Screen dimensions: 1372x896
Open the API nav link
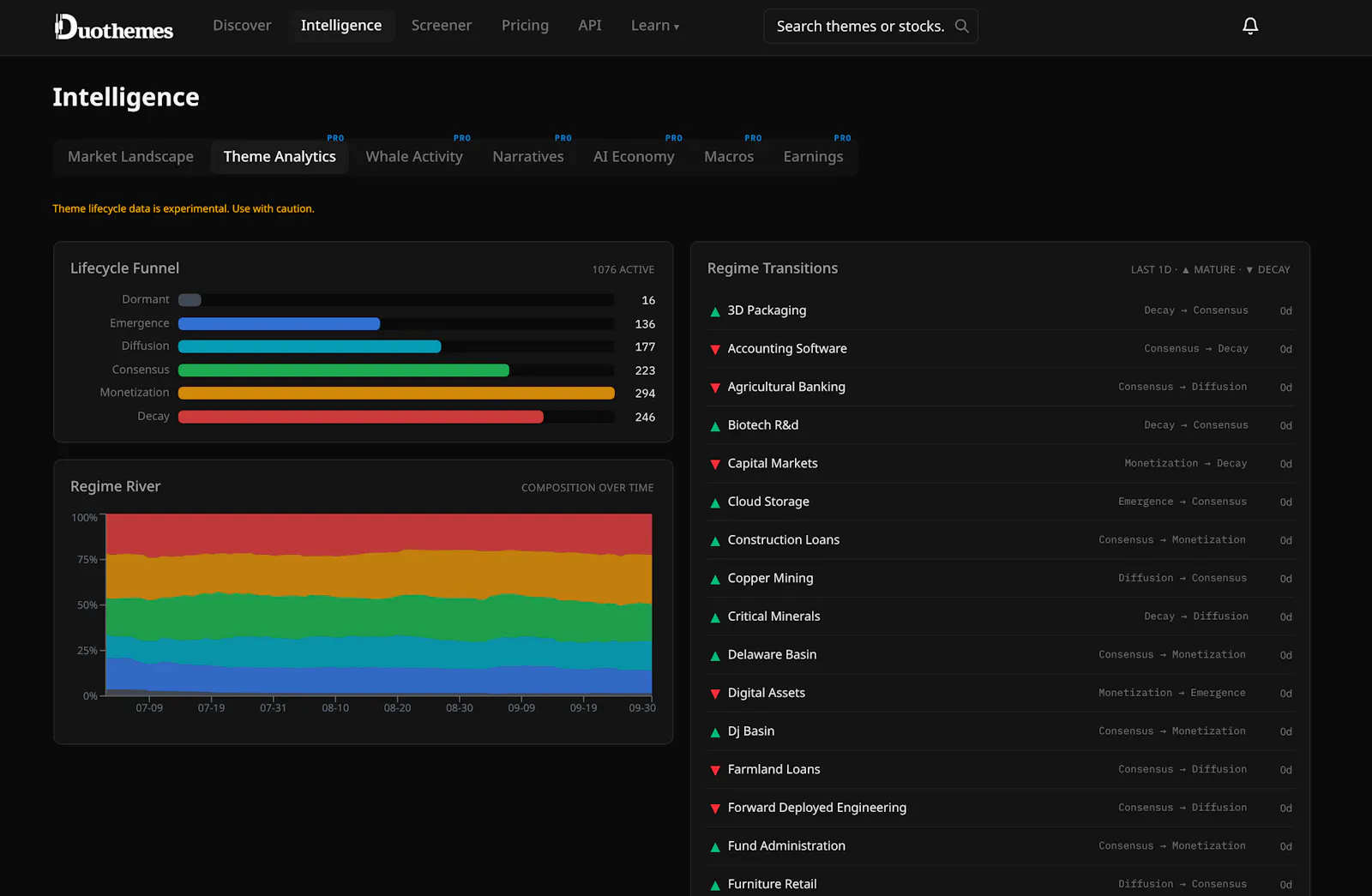(590, 26)
